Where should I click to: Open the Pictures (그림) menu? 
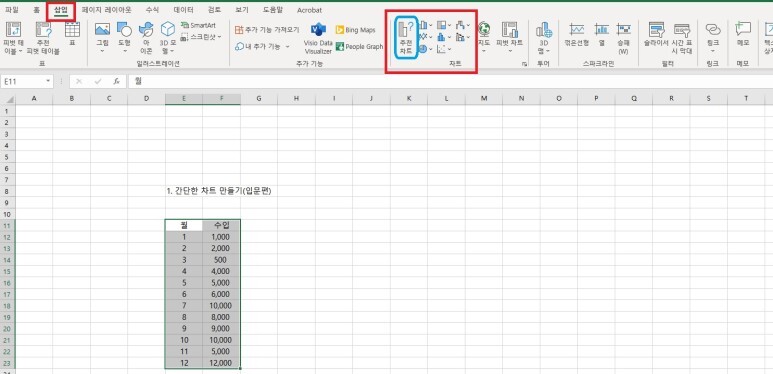[102, 37]
